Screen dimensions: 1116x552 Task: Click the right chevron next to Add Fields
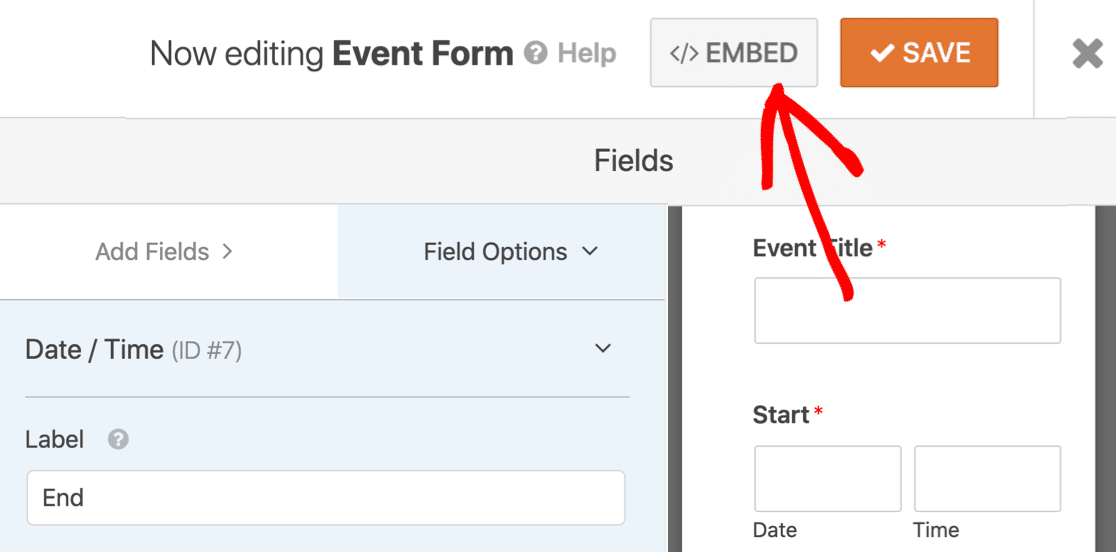pyautogui.click(x=228, y=252)
